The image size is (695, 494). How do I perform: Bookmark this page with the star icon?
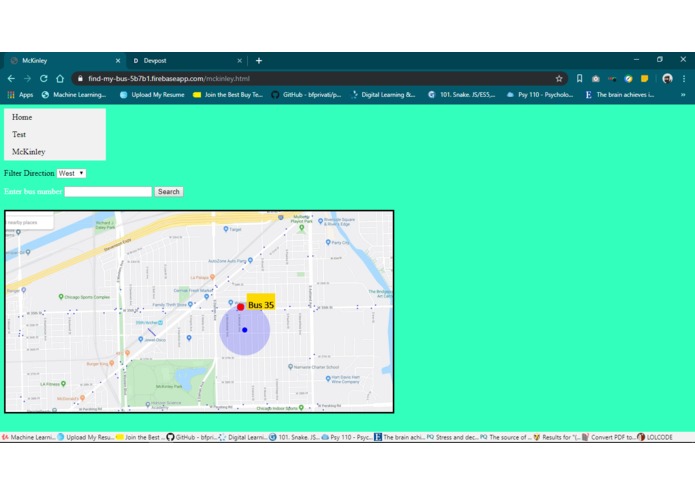(559, 78)
